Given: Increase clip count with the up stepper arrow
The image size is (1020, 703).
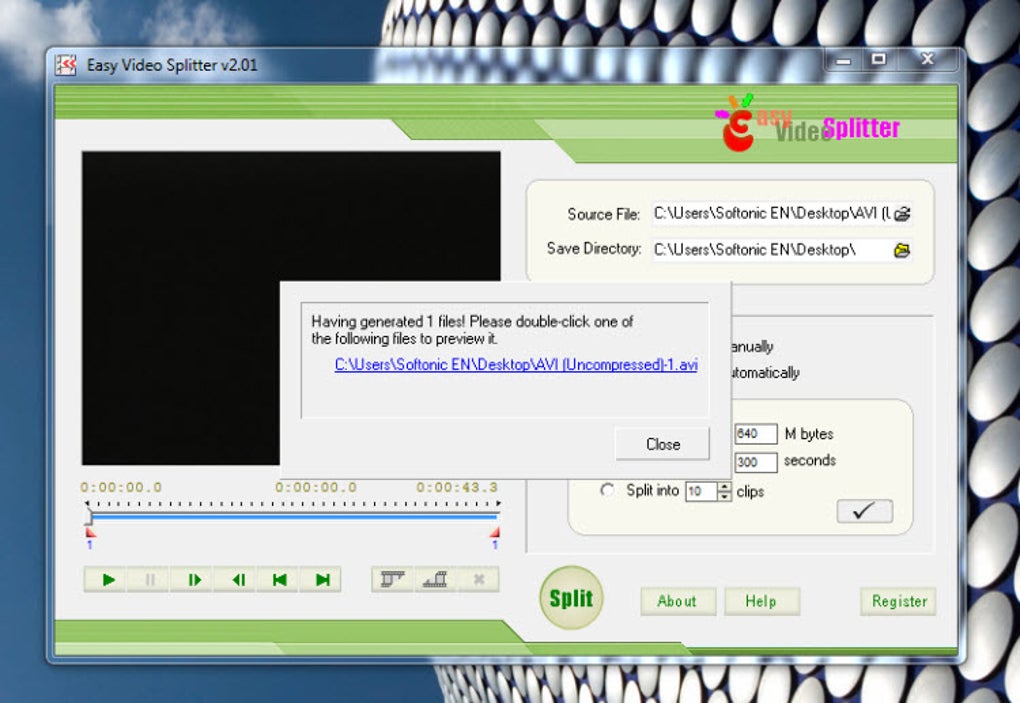Looking at the screenshot, I should [x=725, y=486].
